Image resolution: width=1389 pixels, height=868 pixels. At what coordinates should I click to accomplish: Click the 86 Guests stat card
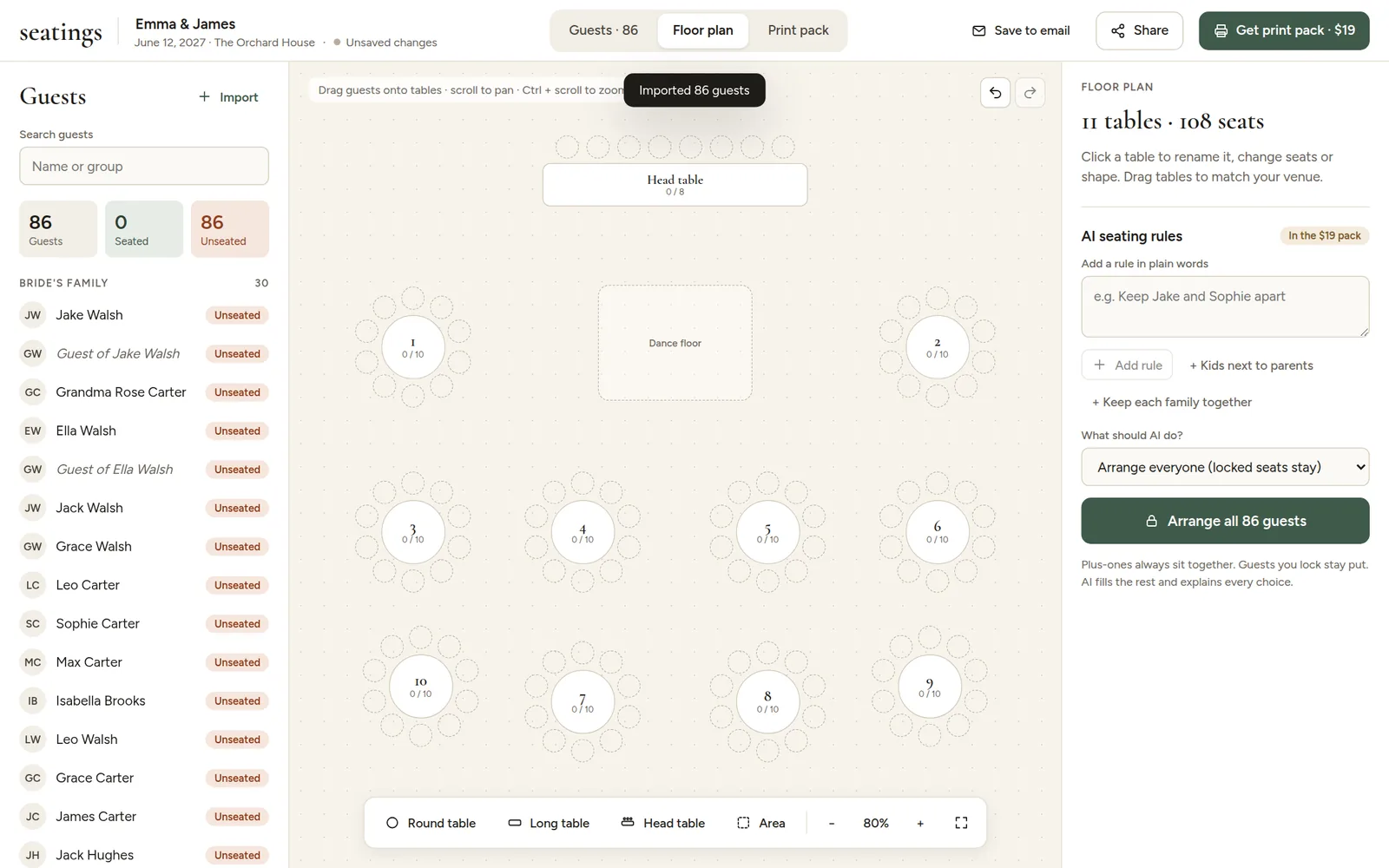[x=58, y=229]
